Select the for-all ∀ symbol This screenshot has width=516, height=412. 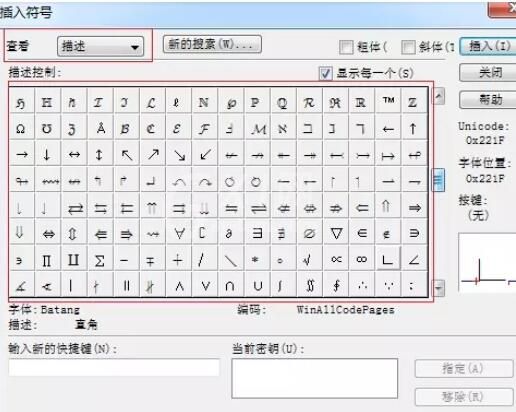click(x=179, y=233)
